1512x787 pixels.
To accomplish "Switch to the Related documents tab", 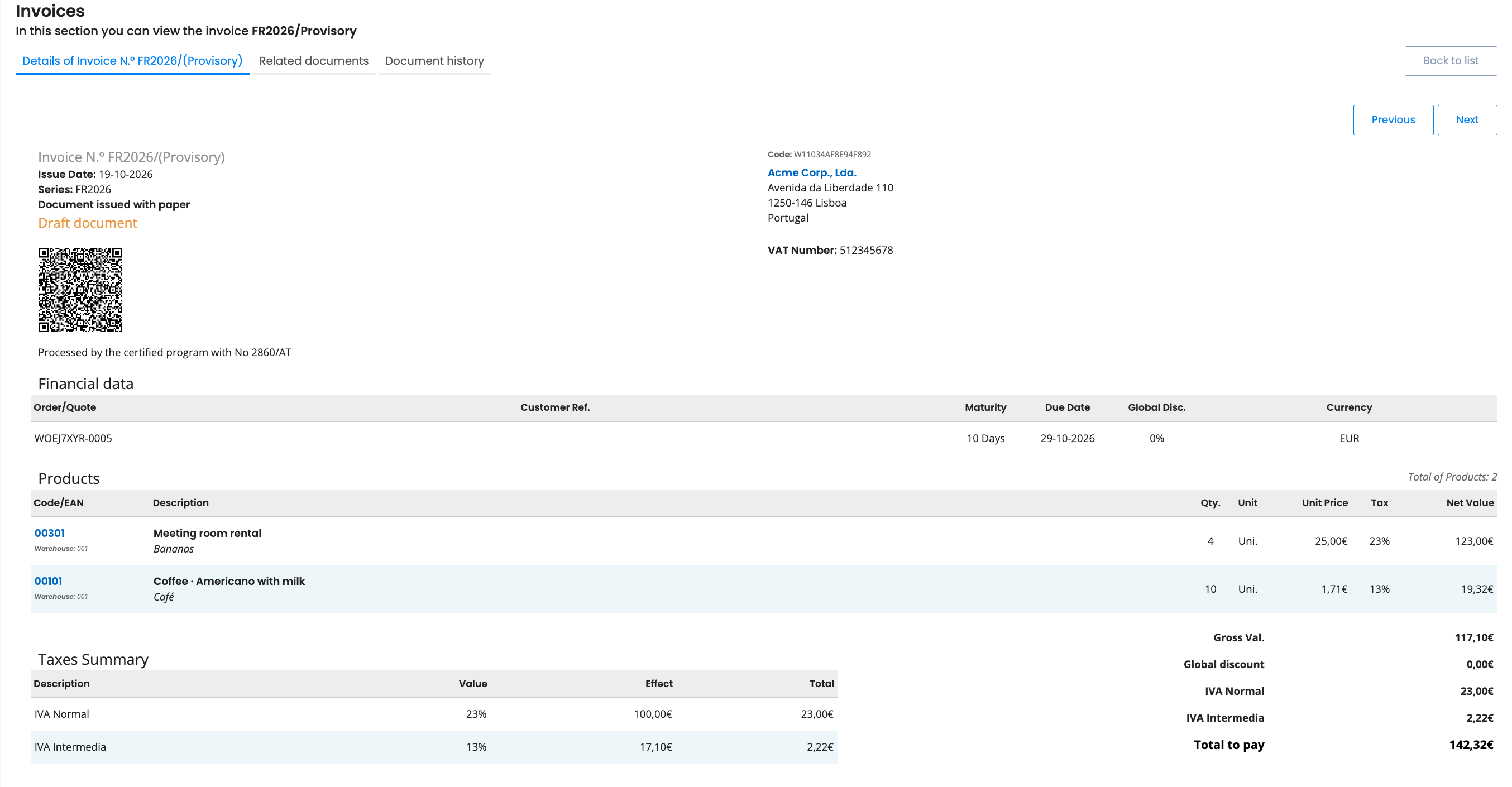I will pyautogui.click(x=313, y=60).
